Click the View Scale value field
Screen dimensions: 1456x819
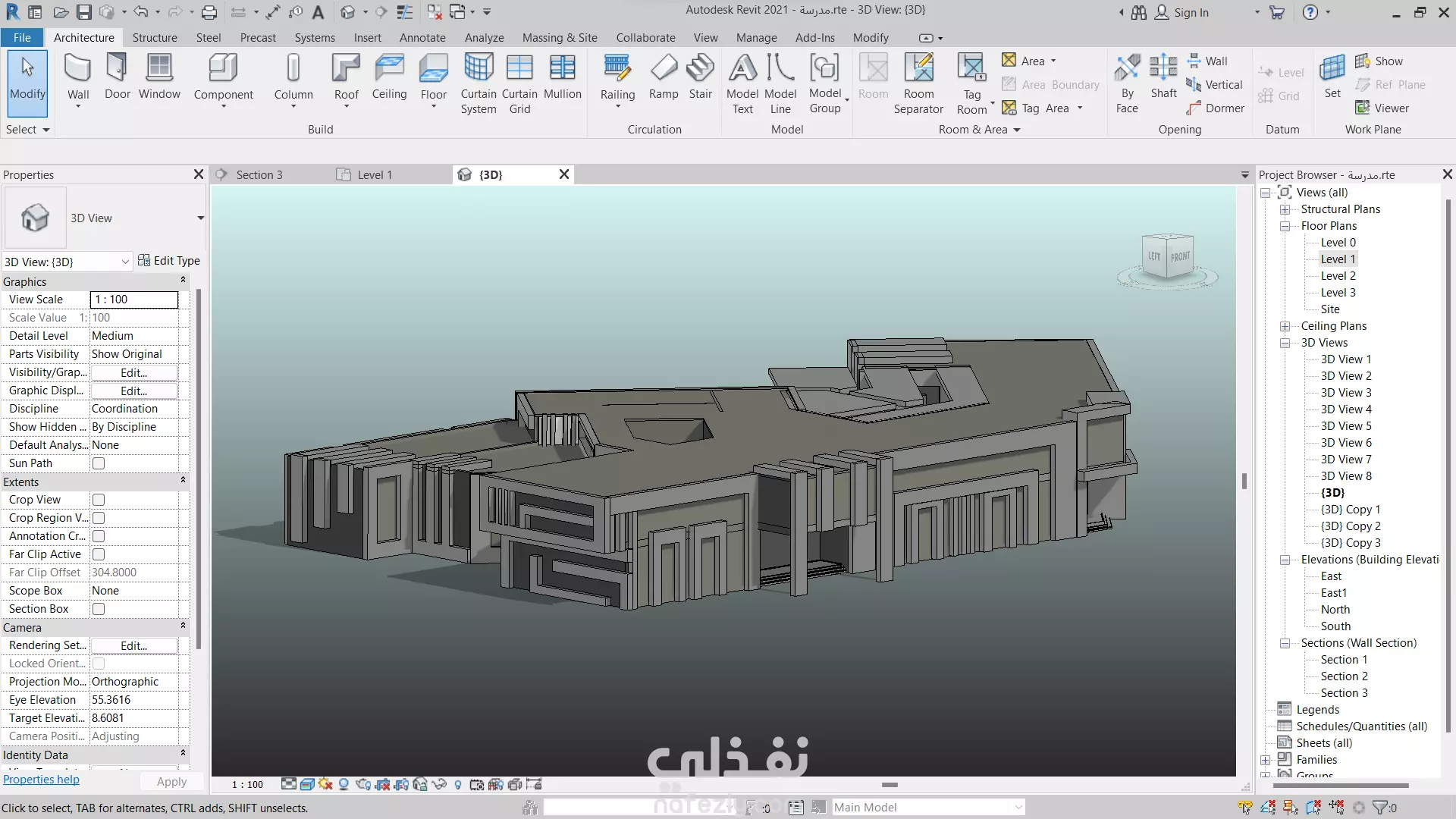(x=134, y=300)
